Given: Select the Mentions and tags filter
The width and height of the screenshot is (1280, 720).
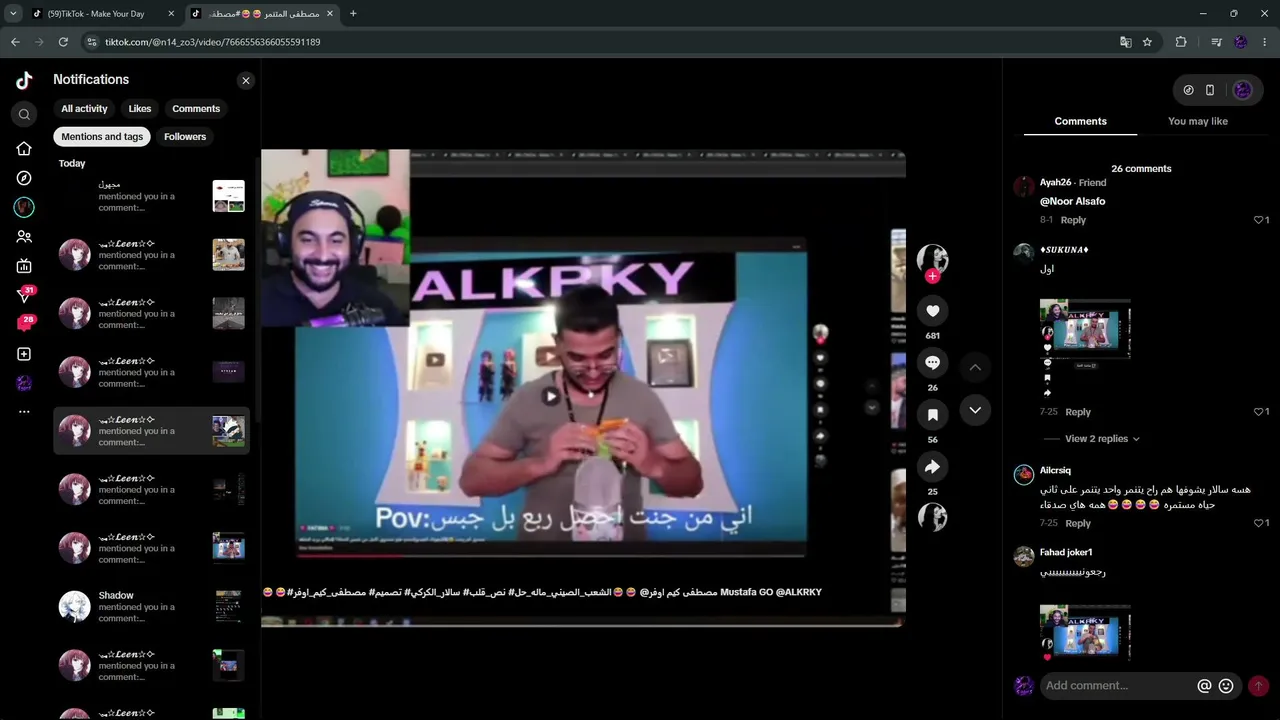Looking at the screenshot, I should pyautogui.click(x=102, y=137).
